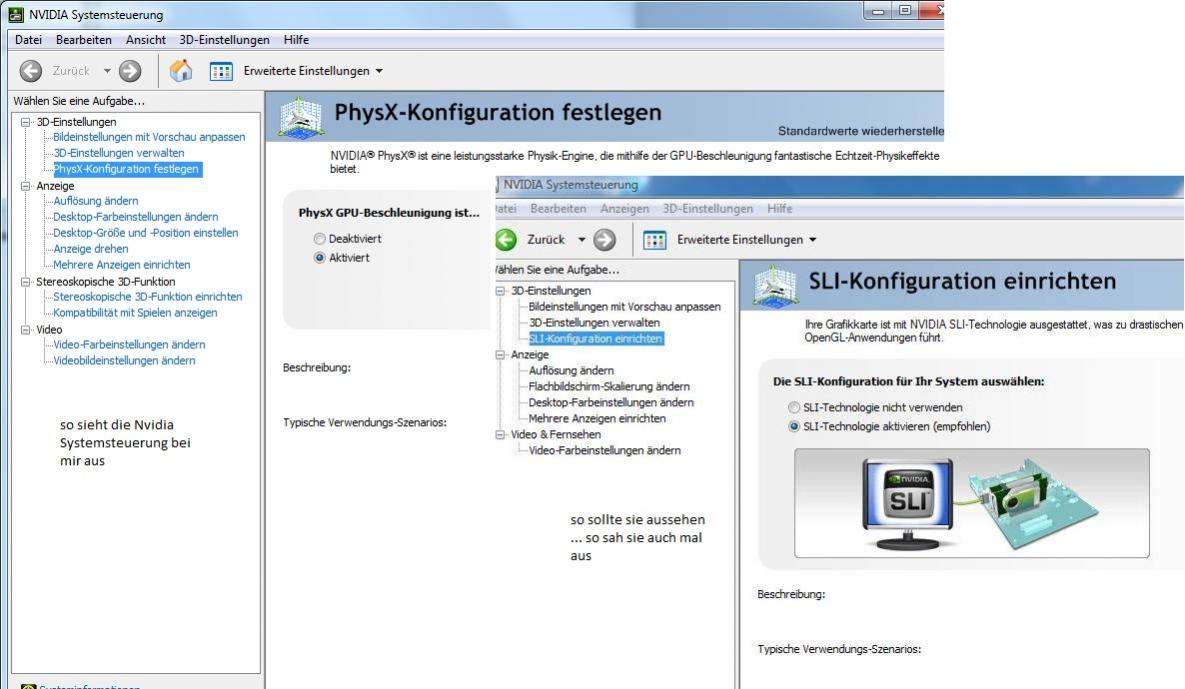Click the forward arrow in the SLI window toolbar
This screenshot has width=1185, height=689.
(x=605, y=239)
